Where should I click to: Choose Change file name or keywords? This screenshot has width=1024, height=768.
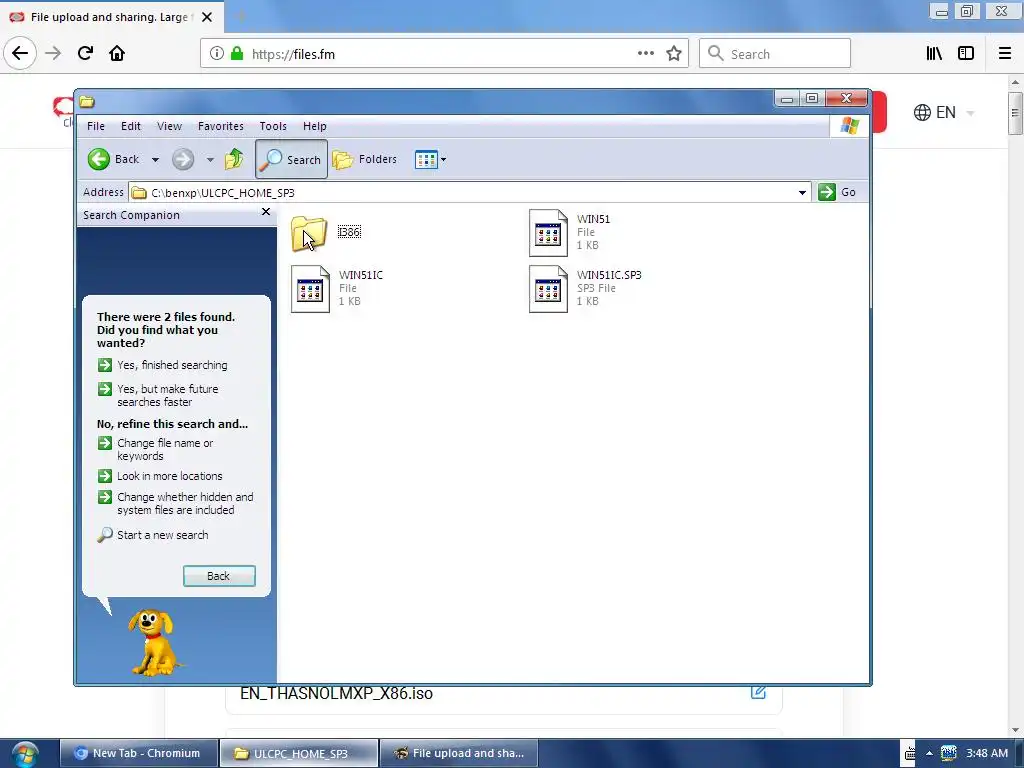click(155, 449)
